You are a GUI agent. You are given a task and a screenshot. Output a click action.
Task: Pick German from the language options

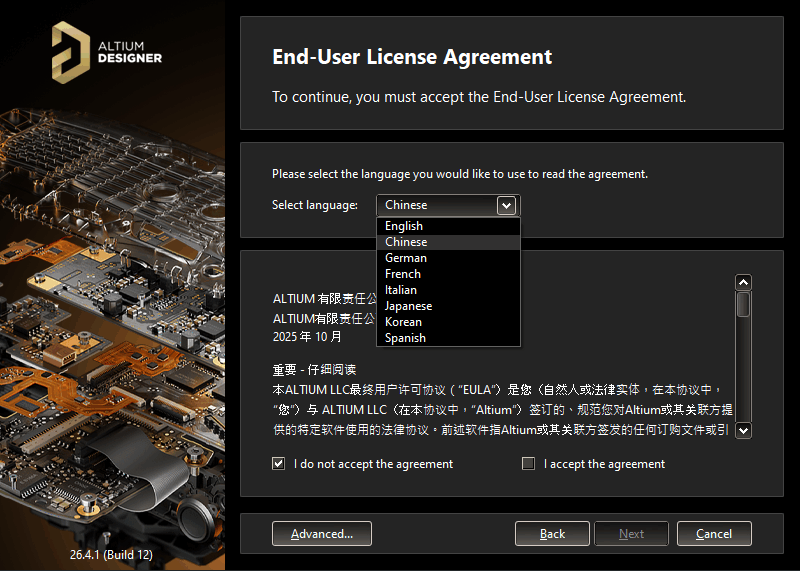[406, 258]
